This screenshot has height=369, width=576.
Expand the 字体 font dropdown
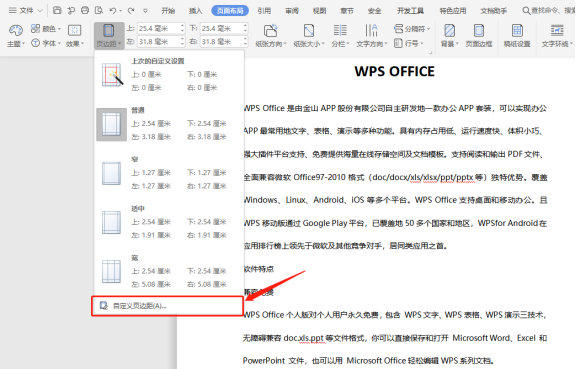(x=46, y=43)
